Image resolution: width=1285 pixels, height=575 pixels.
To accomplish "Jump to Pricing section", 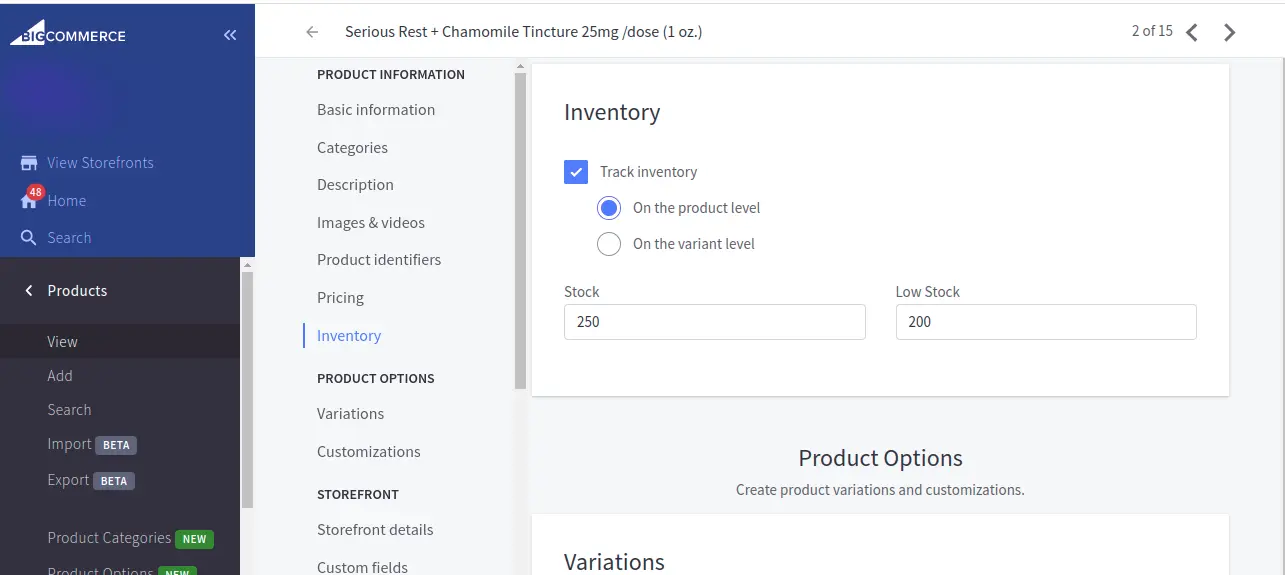I will coord(340,298).
